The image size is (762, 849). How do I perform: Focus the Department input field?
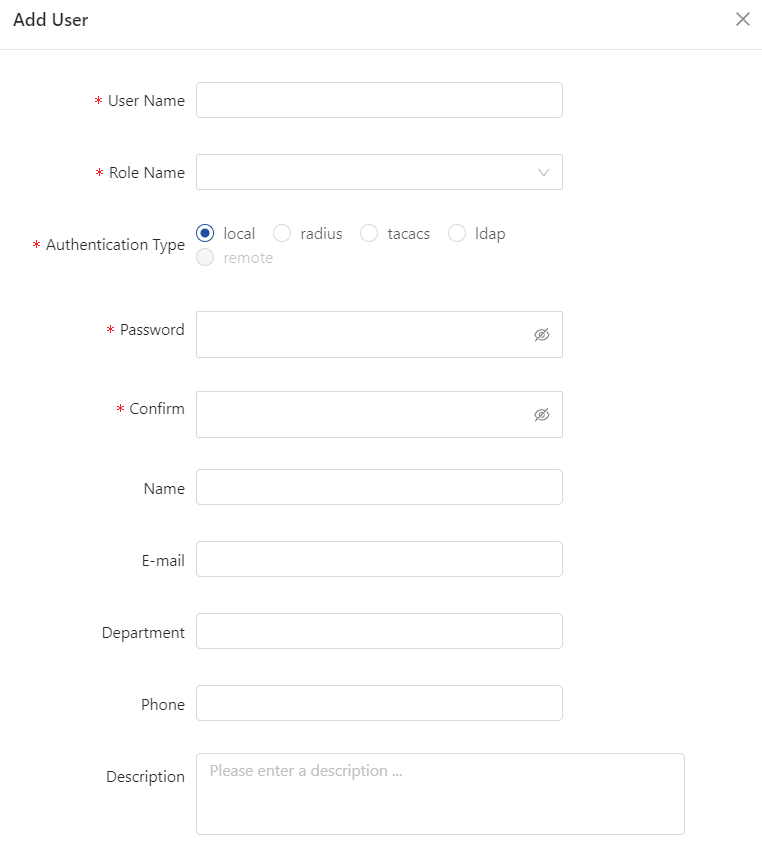click(x=379, y=631)
